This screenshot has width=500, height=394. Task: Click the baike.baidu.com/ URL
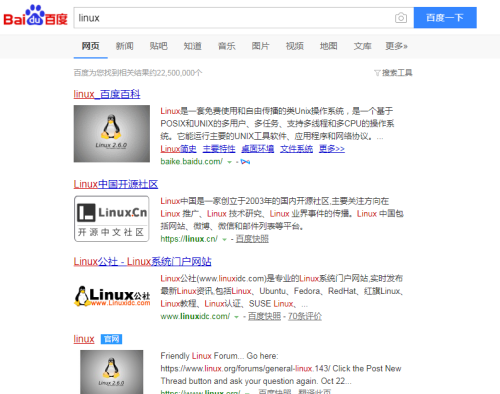[191, 161]
